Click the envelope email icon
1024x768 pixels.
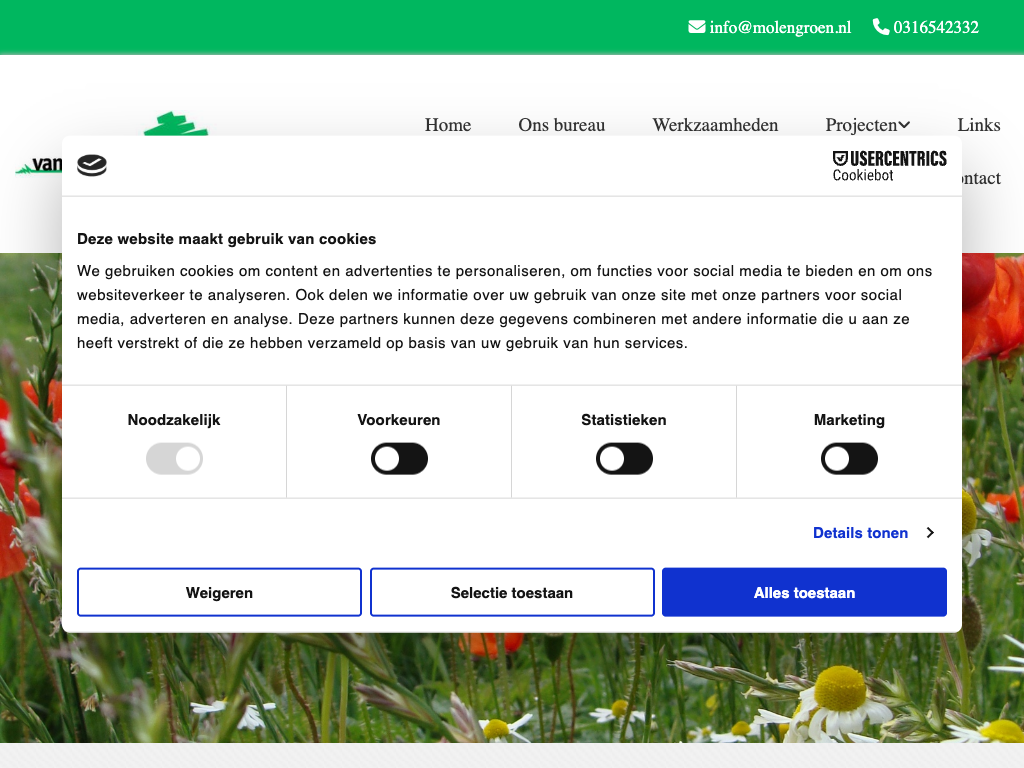697,27
